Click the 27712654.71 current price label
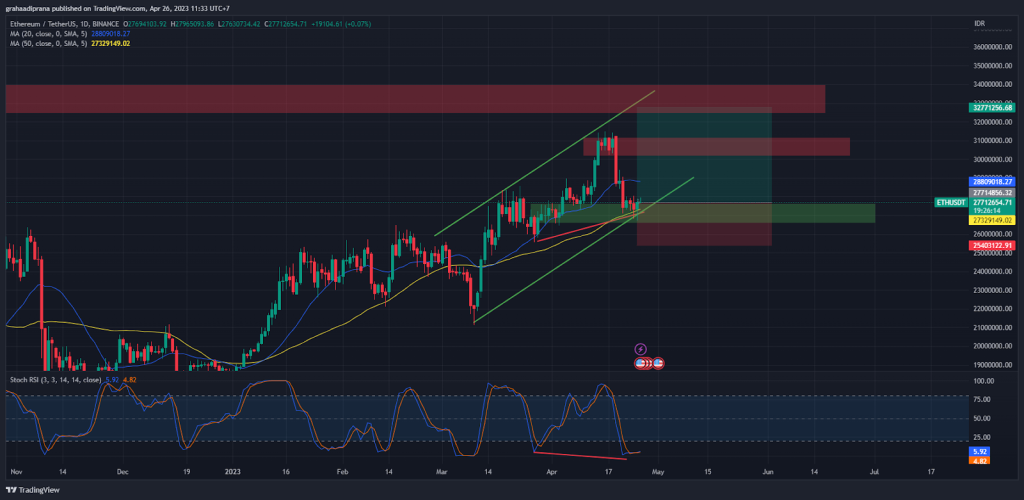This screenshot has height=500, width=1024. 991,202
